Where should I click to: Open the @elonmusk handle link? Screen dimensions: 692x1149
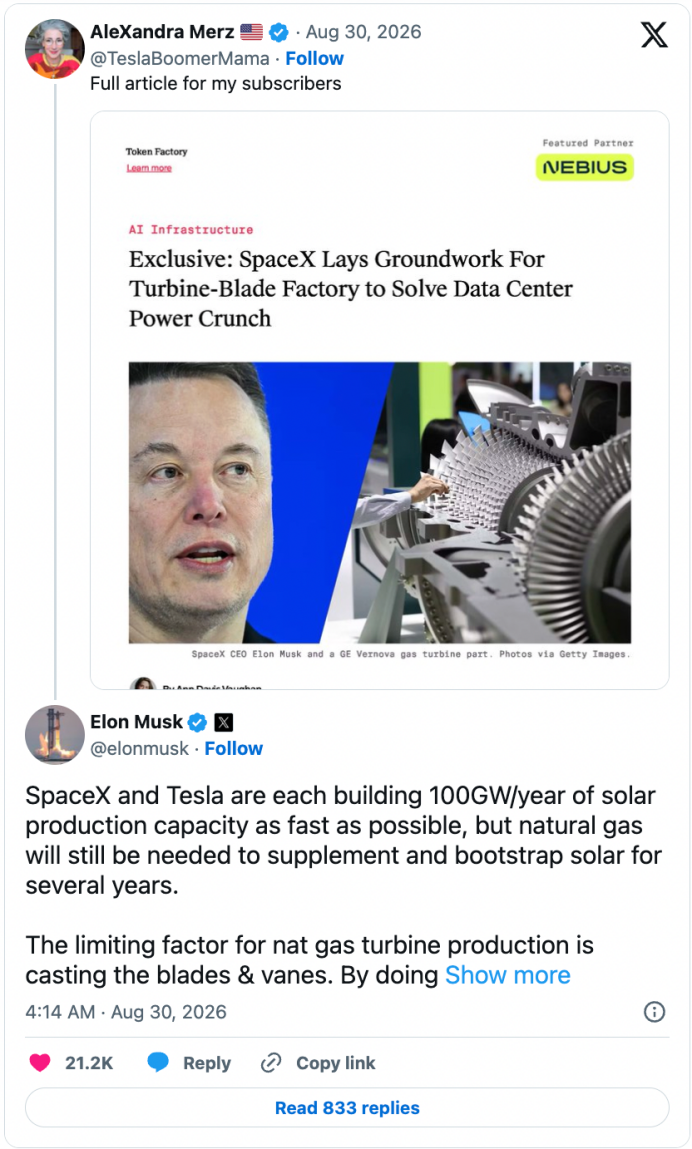[x=139, y=749]
